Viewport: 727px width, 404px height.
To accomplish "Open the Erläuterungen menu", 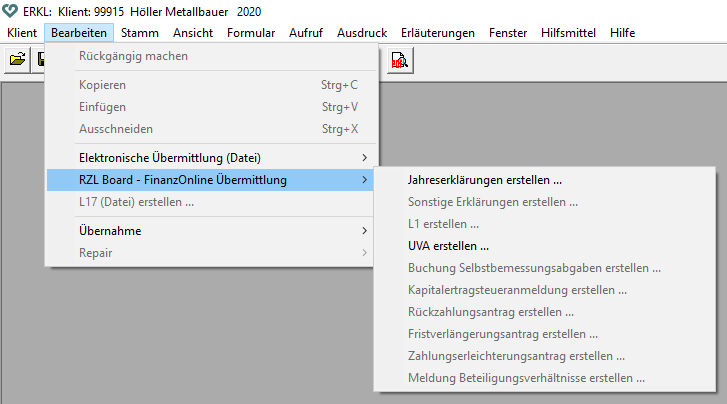I will (436, 33).
